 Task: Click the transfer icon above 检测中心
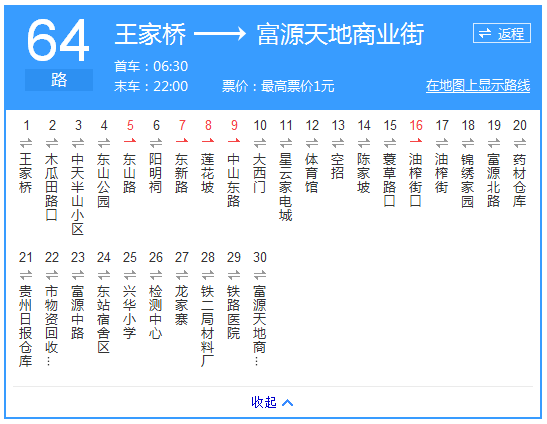pyautogui.click(x=156, y=275)
